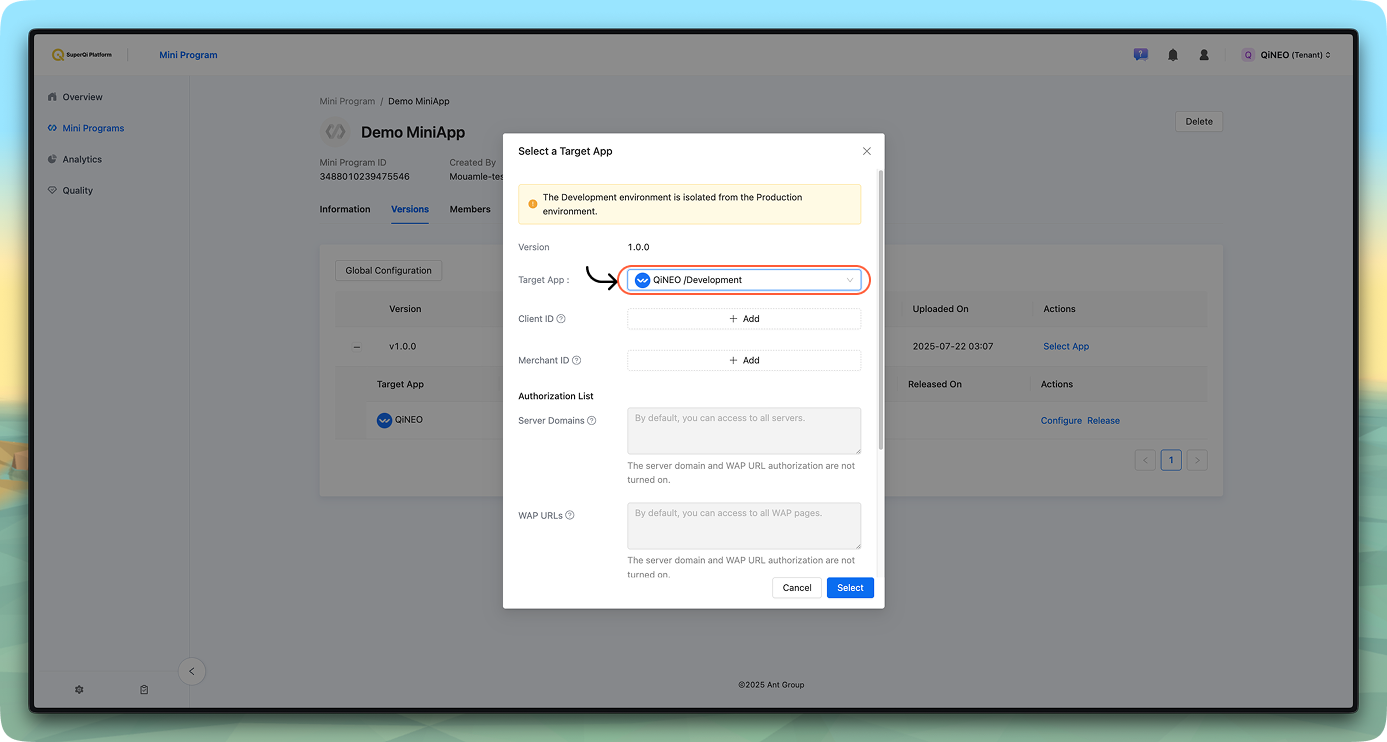Click the Add button for Client ID

pos(743,319)
